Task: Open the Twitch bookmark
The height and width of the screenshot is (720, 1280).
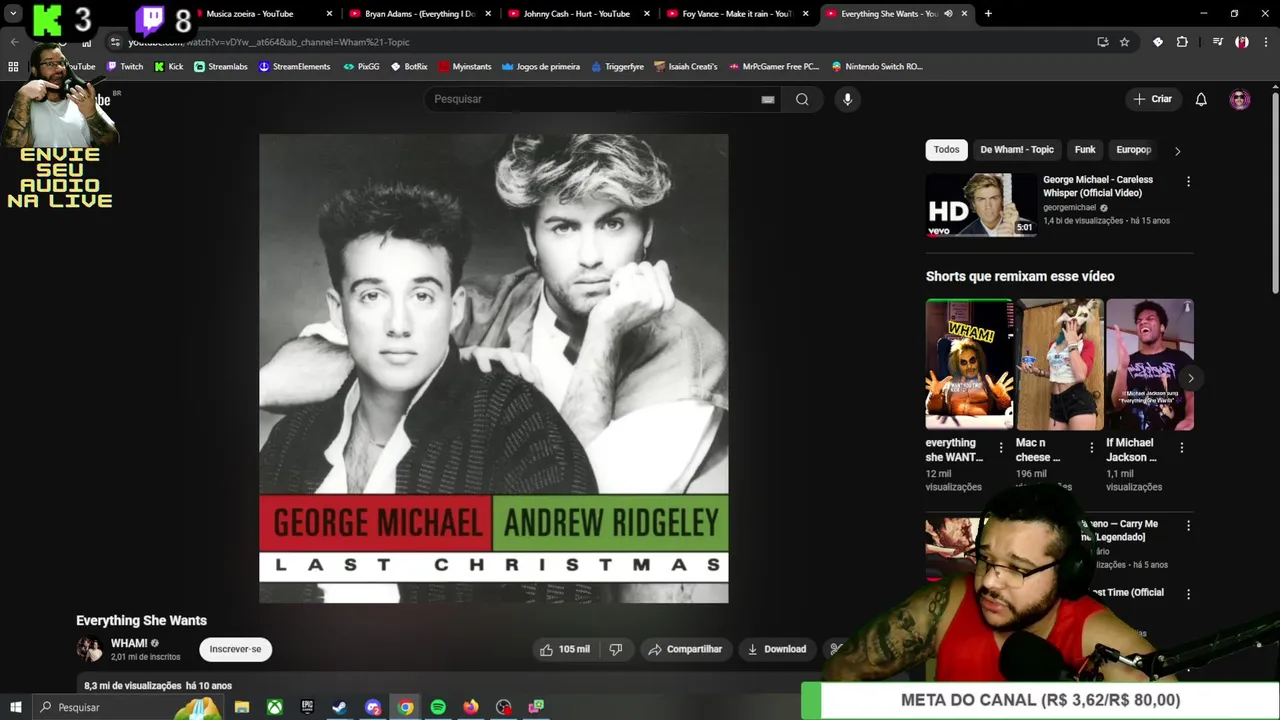Action: coord(125,67)
